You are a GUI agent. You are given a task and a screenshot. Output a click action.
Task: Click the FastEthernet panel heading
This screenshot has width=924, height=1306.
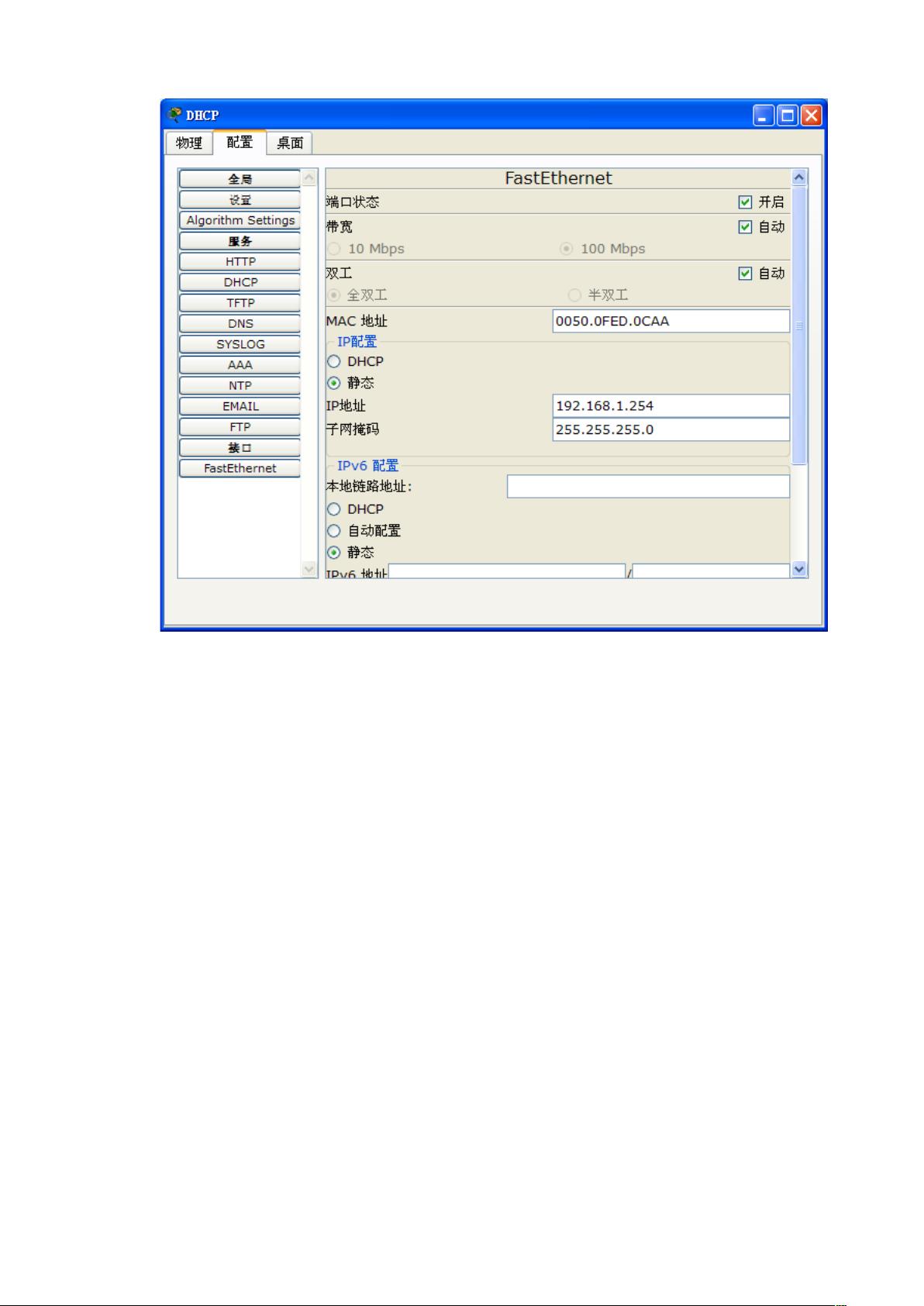pos(558,178)
